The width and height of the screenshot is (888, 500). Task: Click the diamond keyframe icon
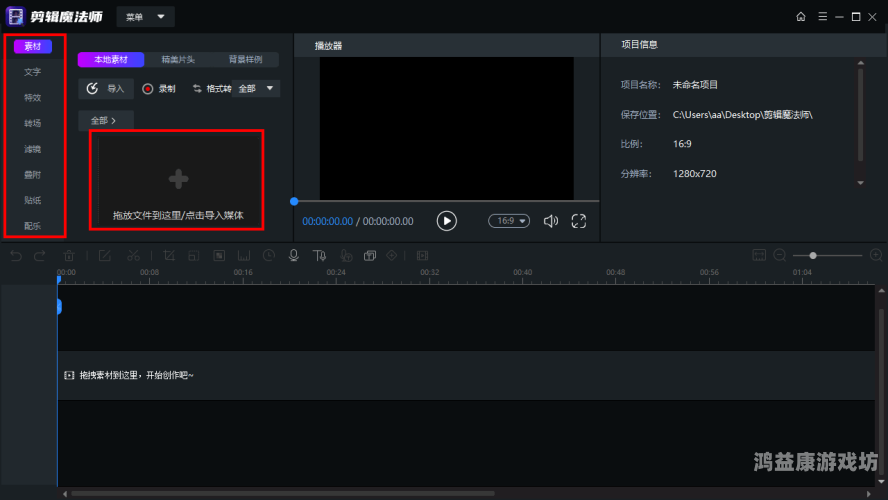coord(392,256)
